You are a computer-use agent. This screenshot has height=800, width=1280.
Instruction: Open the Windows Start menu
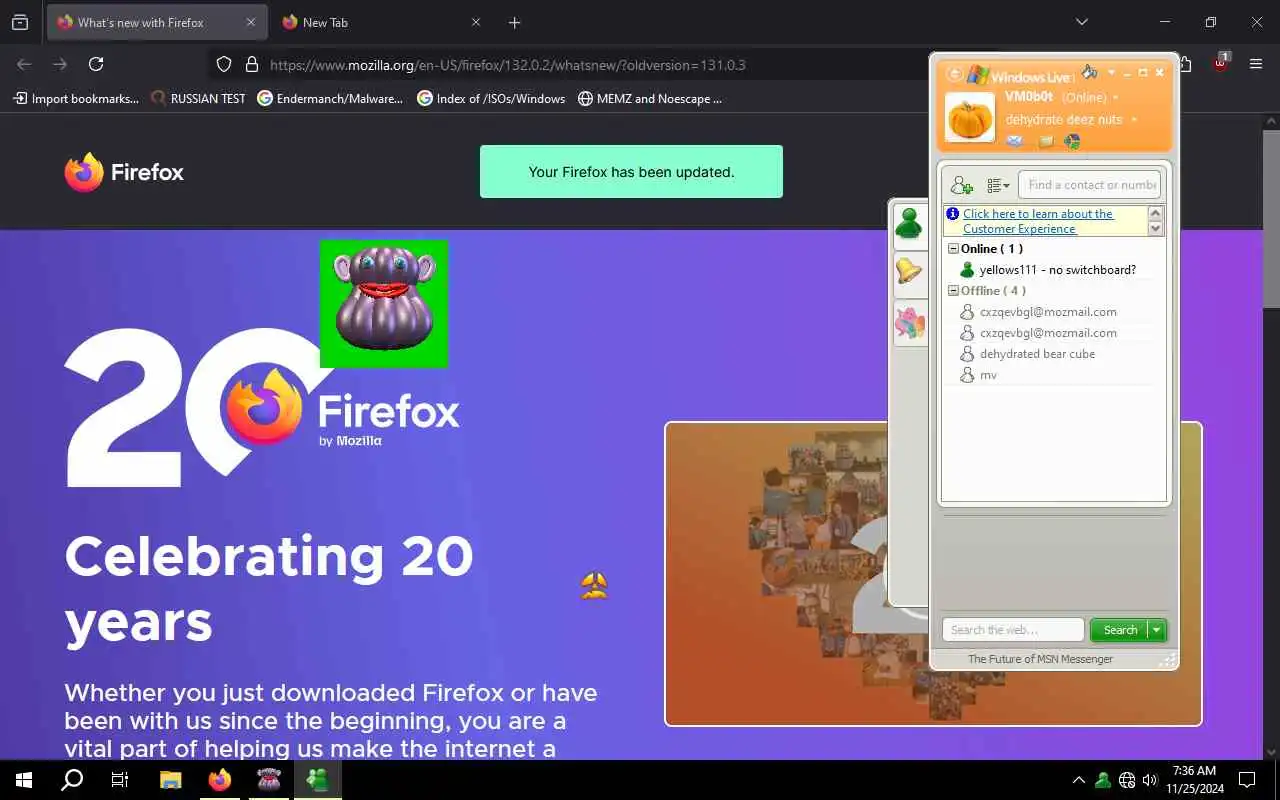tap(24, 780)
